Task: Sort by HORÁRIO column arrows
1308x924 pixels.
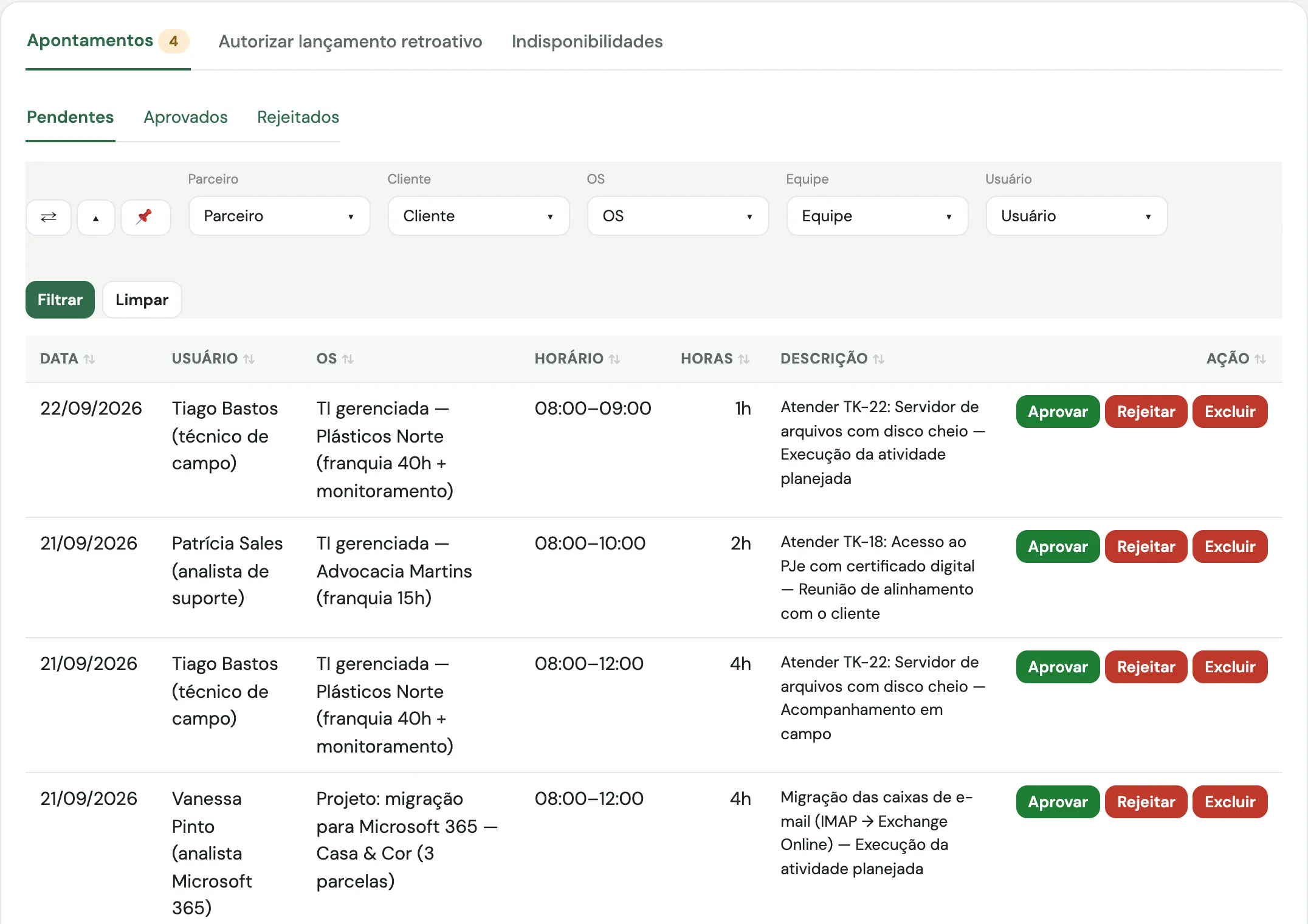Action: pyautogui.click(x=614, y=359)
